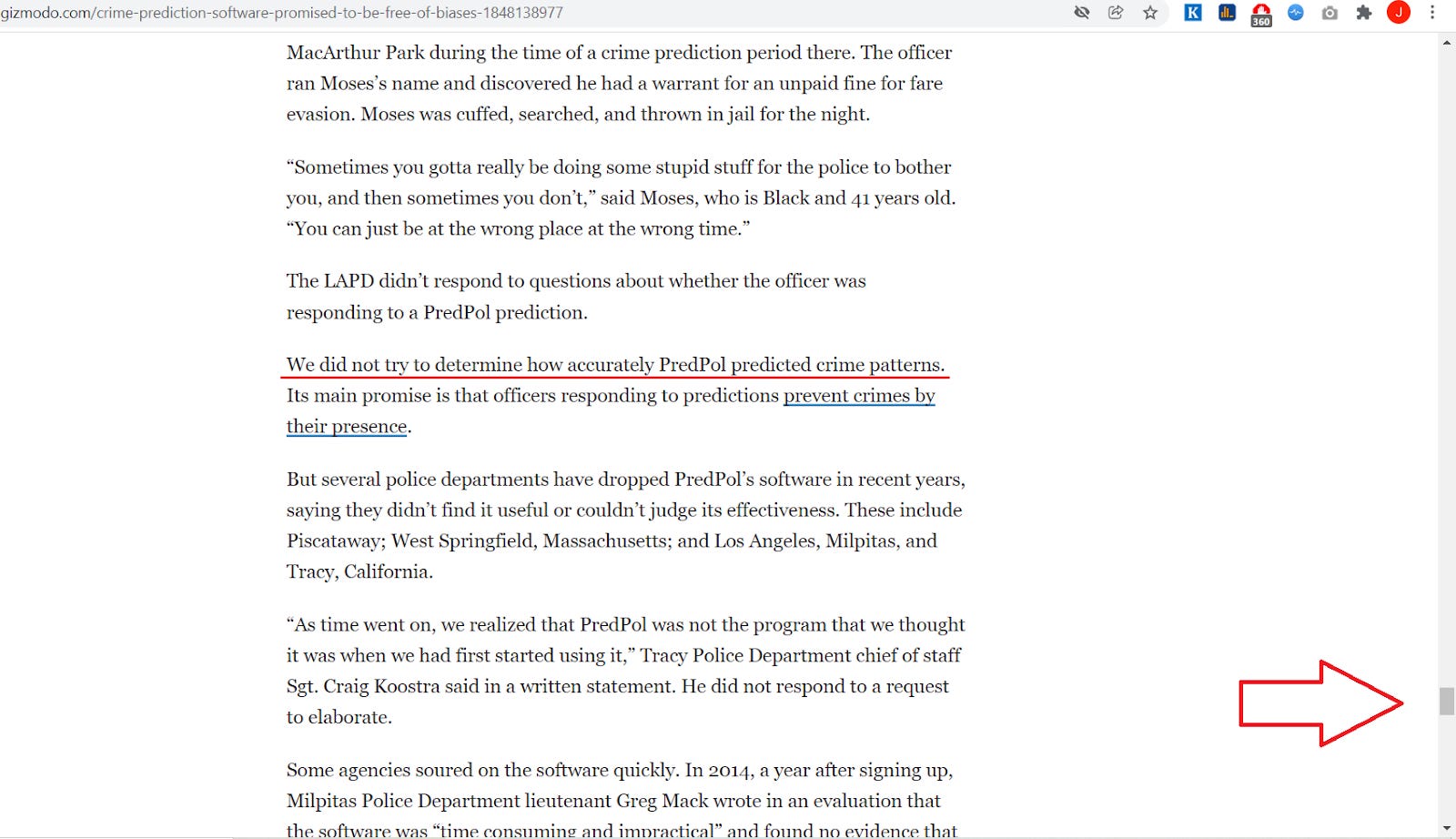This screenshot has width=1456, height=839.
Task: Open the bar chart extension icon
Action: click(1227, 13)
